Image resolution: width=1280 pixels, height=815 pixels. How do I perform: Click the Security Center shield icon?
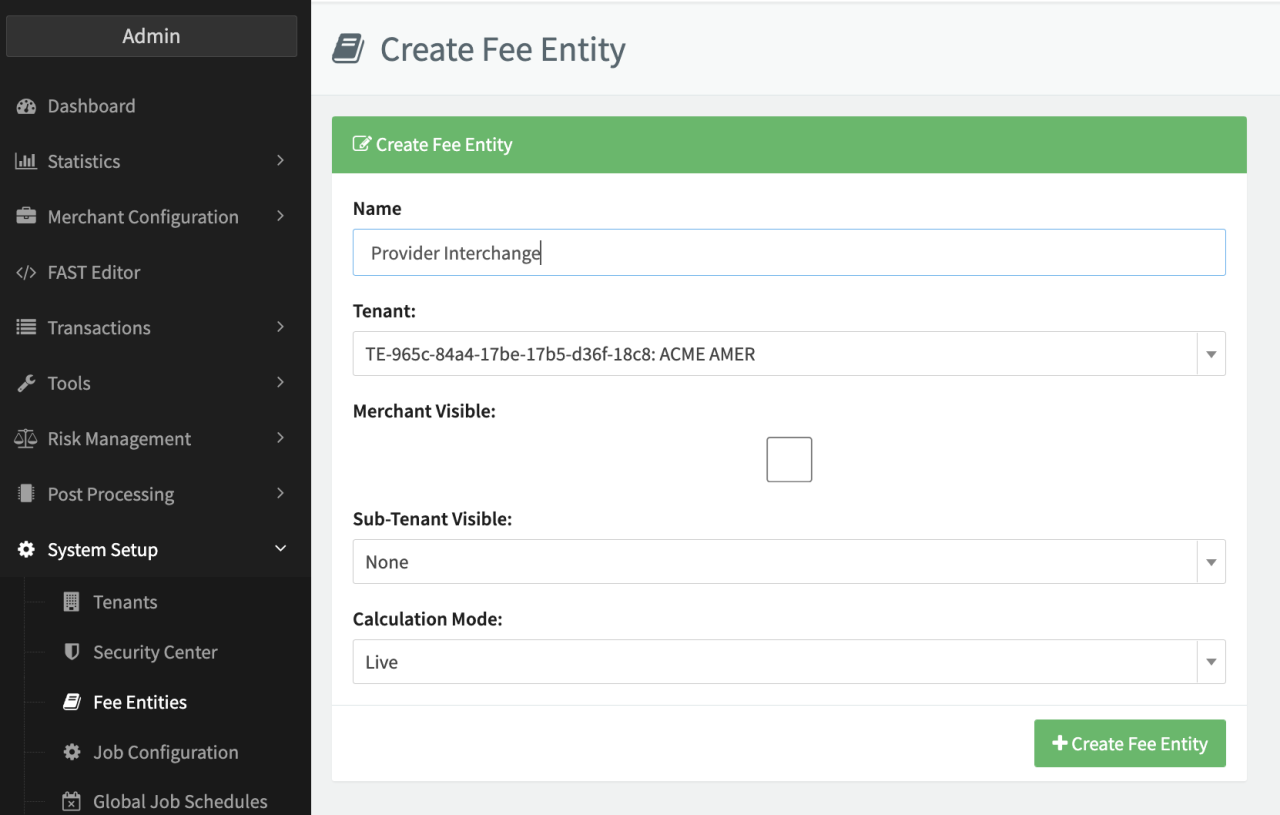coord(71,652)
